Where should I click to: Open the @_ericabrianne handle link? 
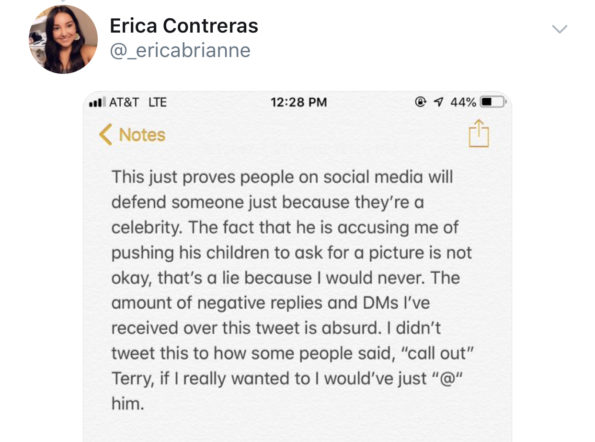[180, 50]
